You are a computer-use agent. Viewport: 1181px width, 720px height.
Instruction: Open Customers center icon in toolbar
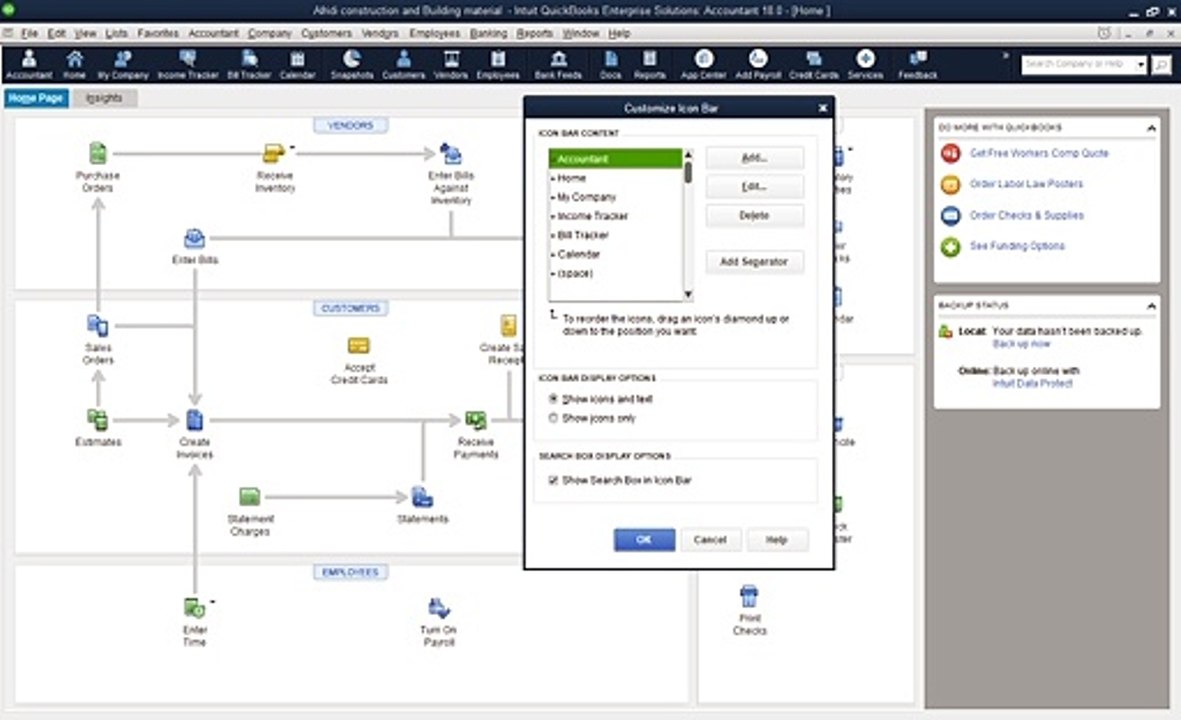point(404,64)
